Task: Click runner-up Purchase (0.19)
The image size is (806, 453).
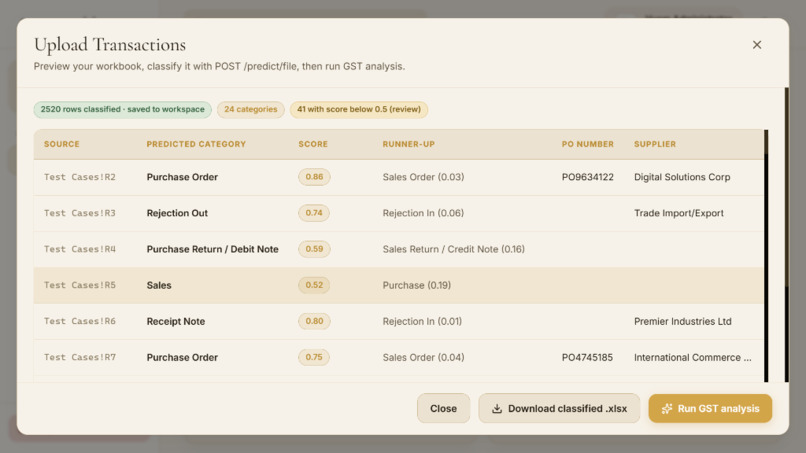Action: click(x=416, y=285)
